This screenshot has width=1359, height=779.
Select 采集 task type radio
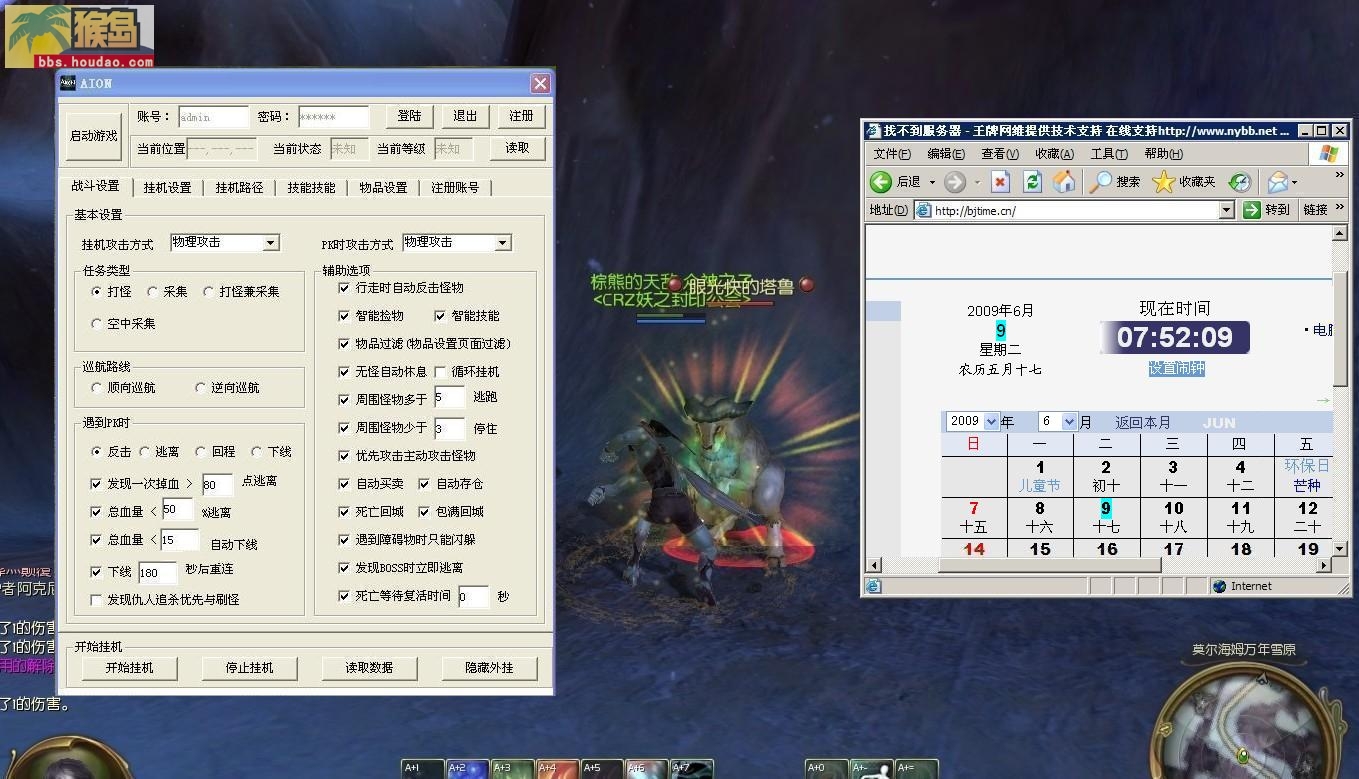[x=153, y=292]
